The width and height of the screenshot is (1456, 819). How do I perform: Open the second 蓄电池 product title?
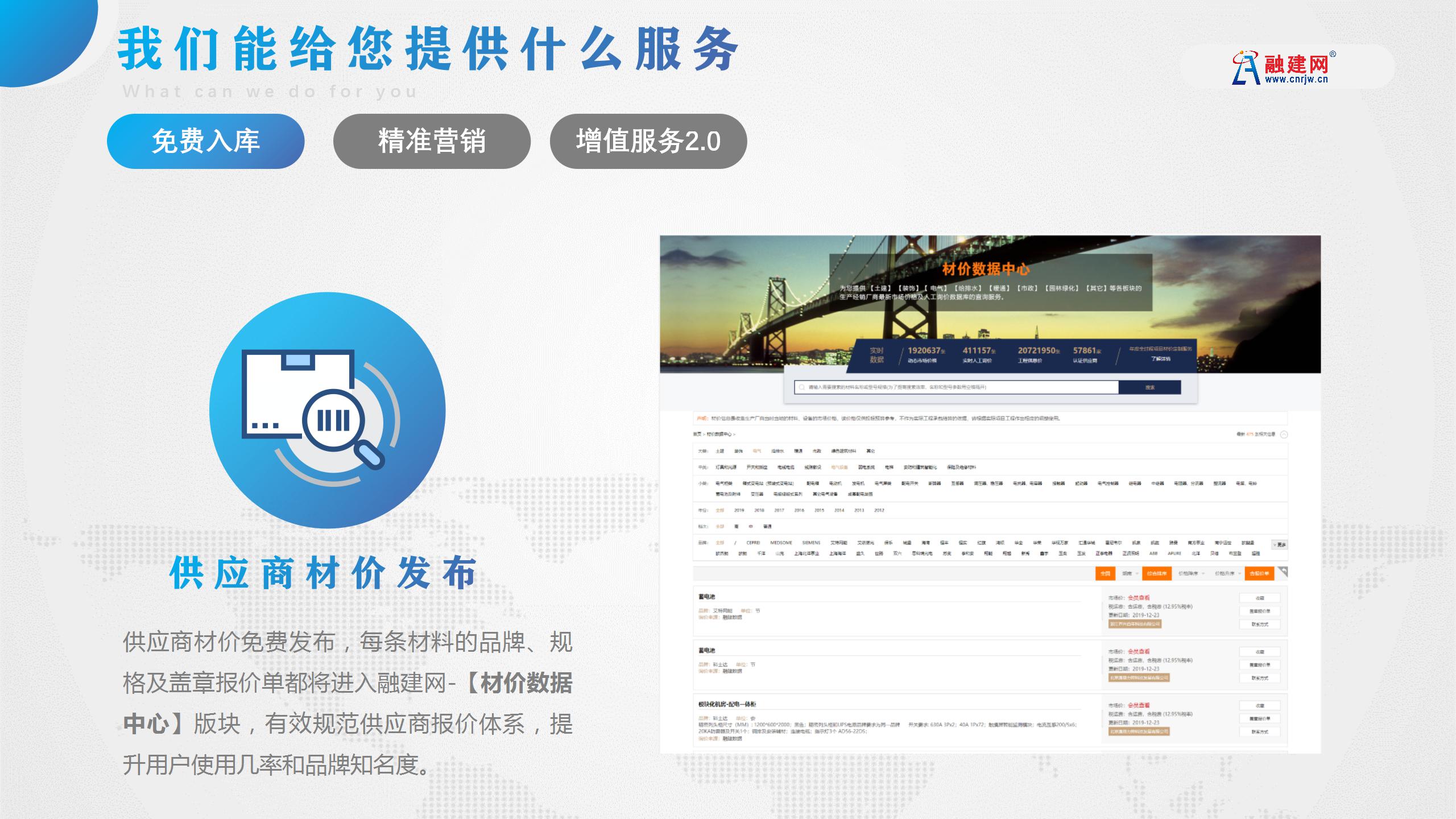(706, 651)
